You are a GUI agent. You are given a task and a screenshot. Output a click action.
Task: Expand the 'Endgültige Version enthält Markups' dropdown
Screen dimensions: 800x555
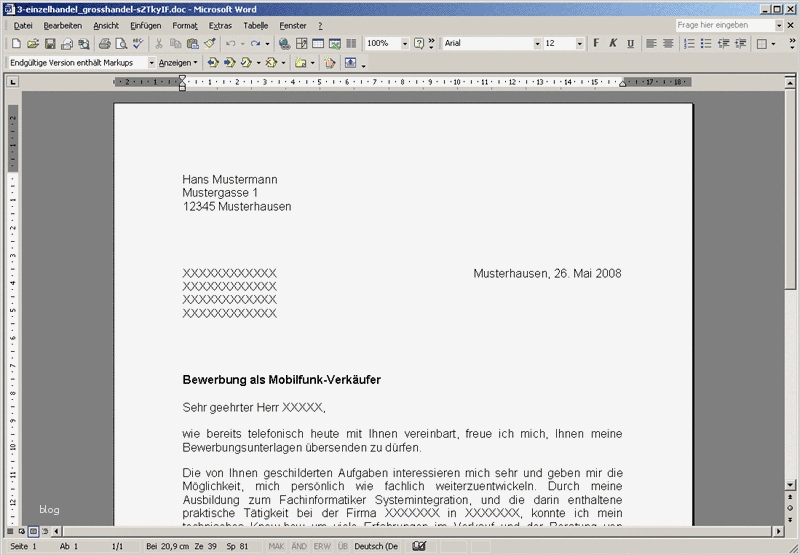pyautogui.click(x=151, y=63)
